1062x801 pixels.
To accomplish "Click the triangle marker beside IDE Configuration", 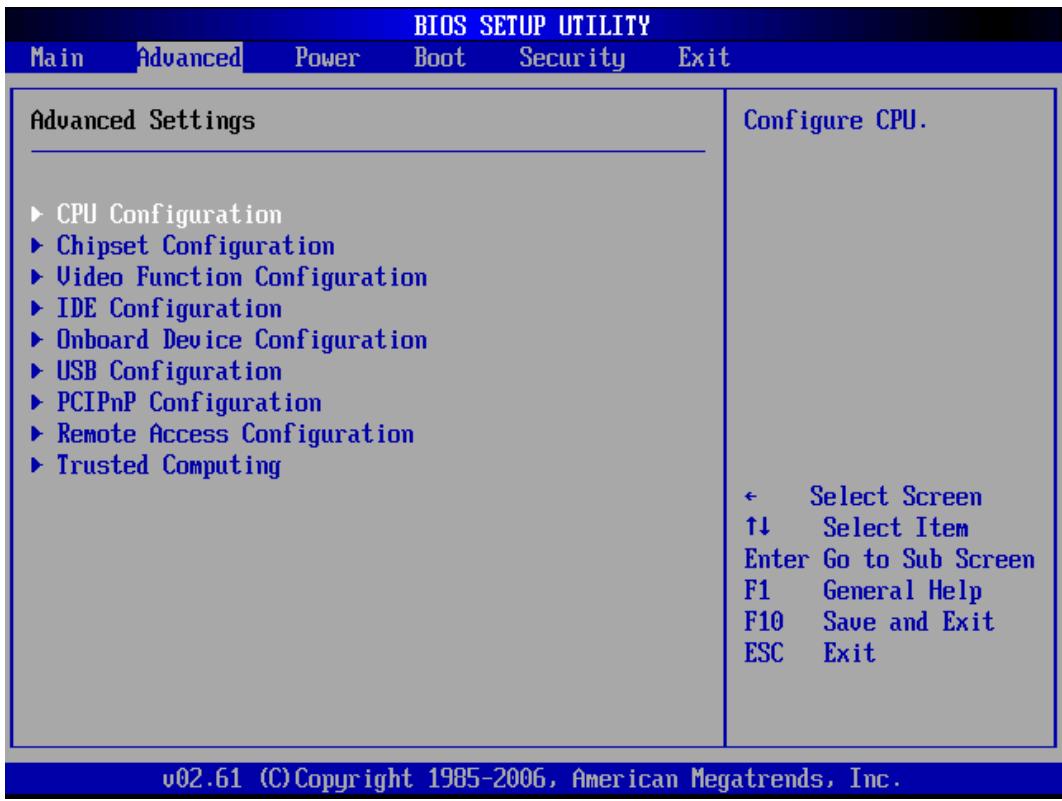I will click(x=37, y=309).
